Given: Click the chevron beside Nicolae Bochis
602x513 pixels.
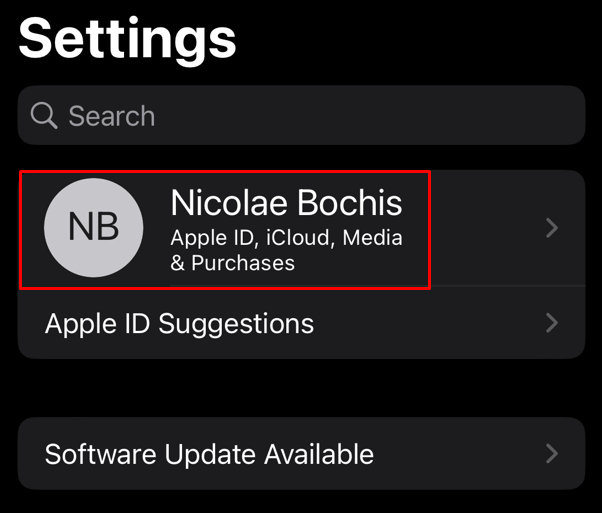Looking at the screenshot, I should click(x=552, y=228).
